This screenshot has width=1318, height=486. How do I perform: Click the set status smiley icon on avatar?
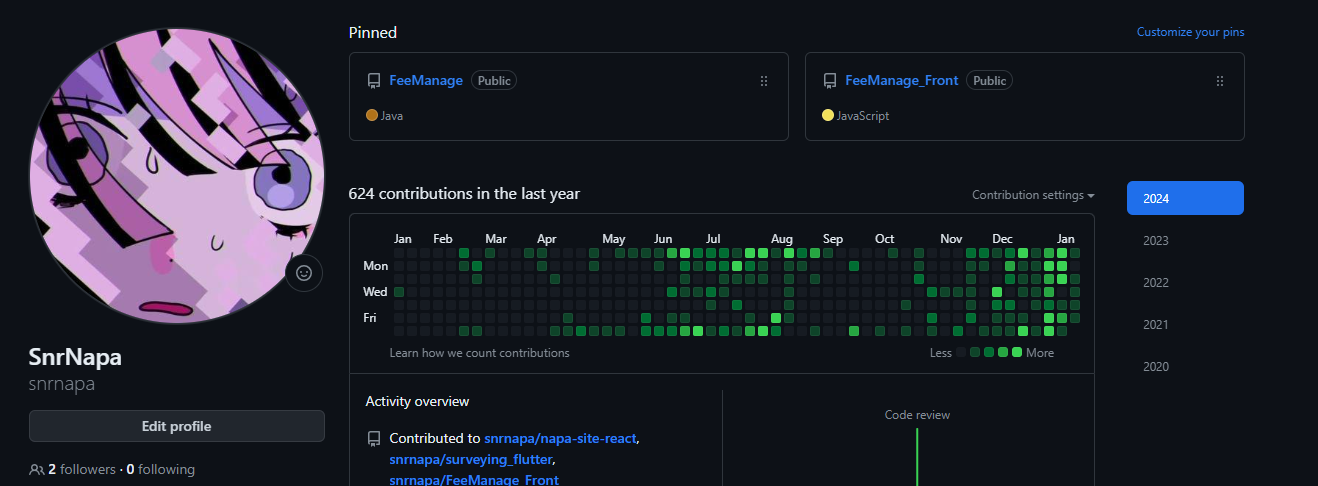pos(304,272)
